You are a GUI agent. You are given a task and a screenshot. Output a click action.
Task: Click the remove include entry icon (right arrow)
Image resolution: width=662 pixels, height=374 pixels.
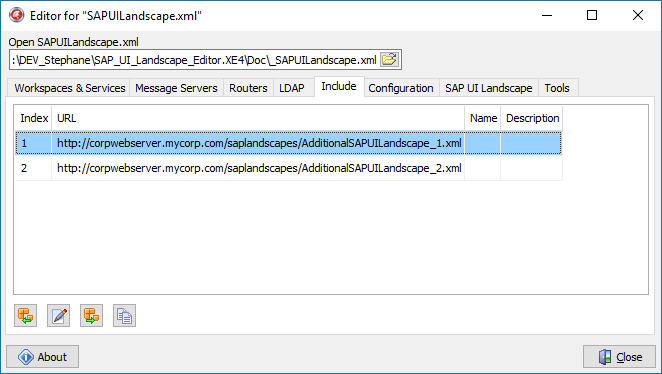click(91, 315)
